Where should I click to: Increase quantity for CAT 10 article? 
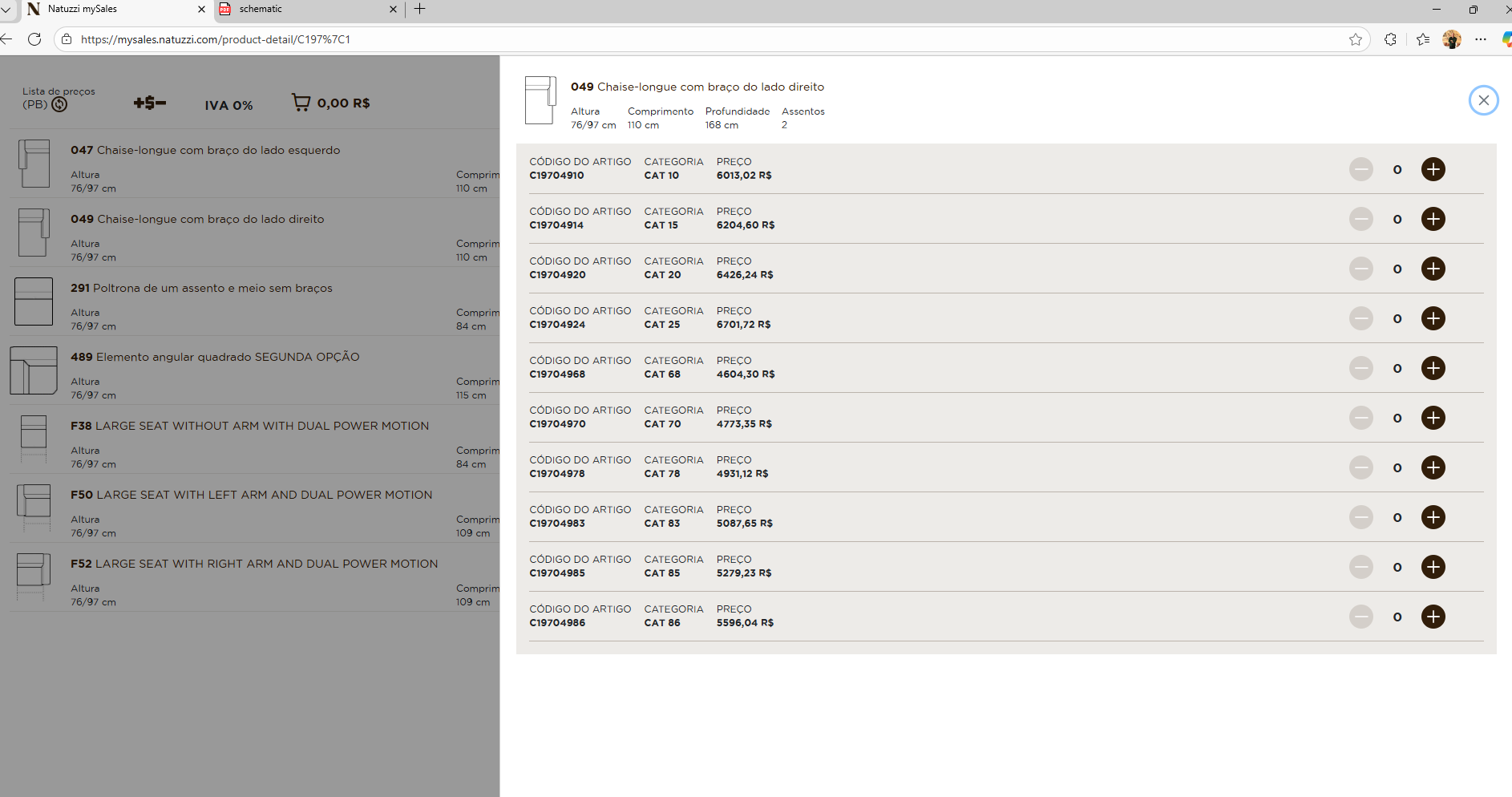(x=1433, y=169)
